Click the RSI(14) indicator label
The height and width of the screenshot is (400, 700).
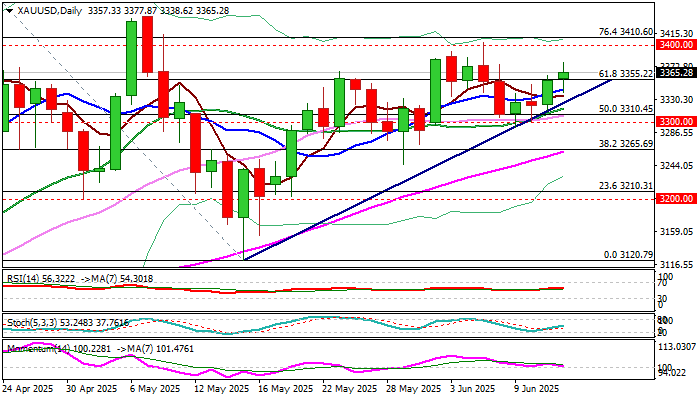23,279
